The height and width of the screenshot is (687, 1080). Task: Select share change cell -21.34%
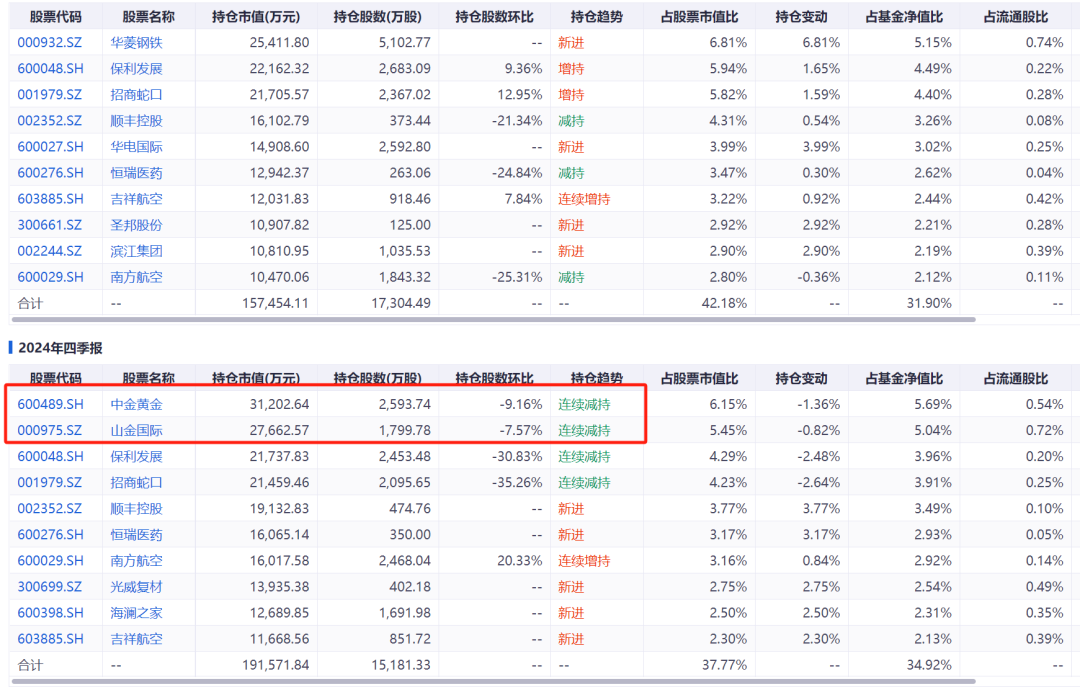pos(517,121)
